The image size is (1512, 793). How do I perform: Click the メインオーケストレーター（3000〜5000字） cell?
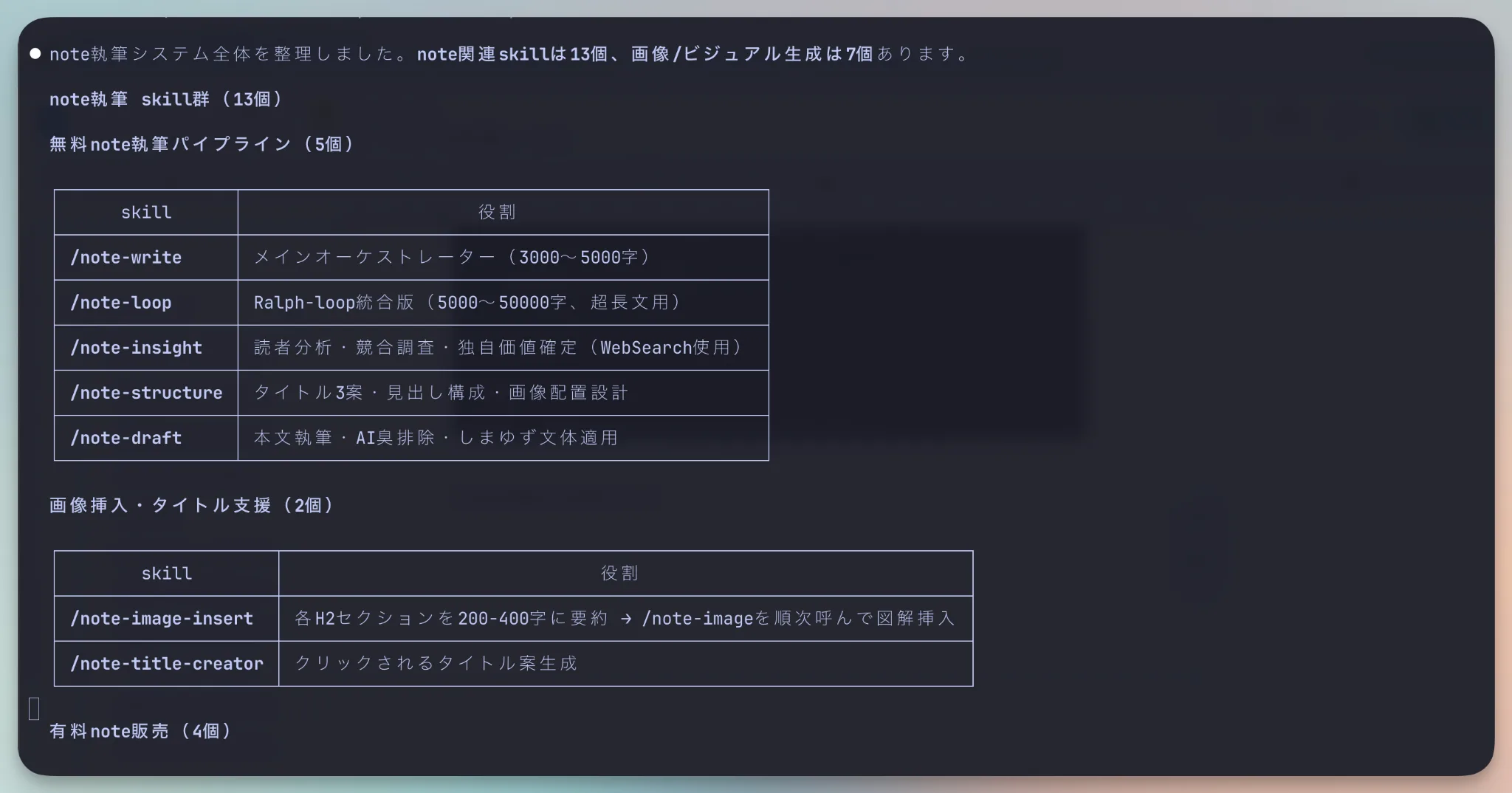(x=504, y=258)
